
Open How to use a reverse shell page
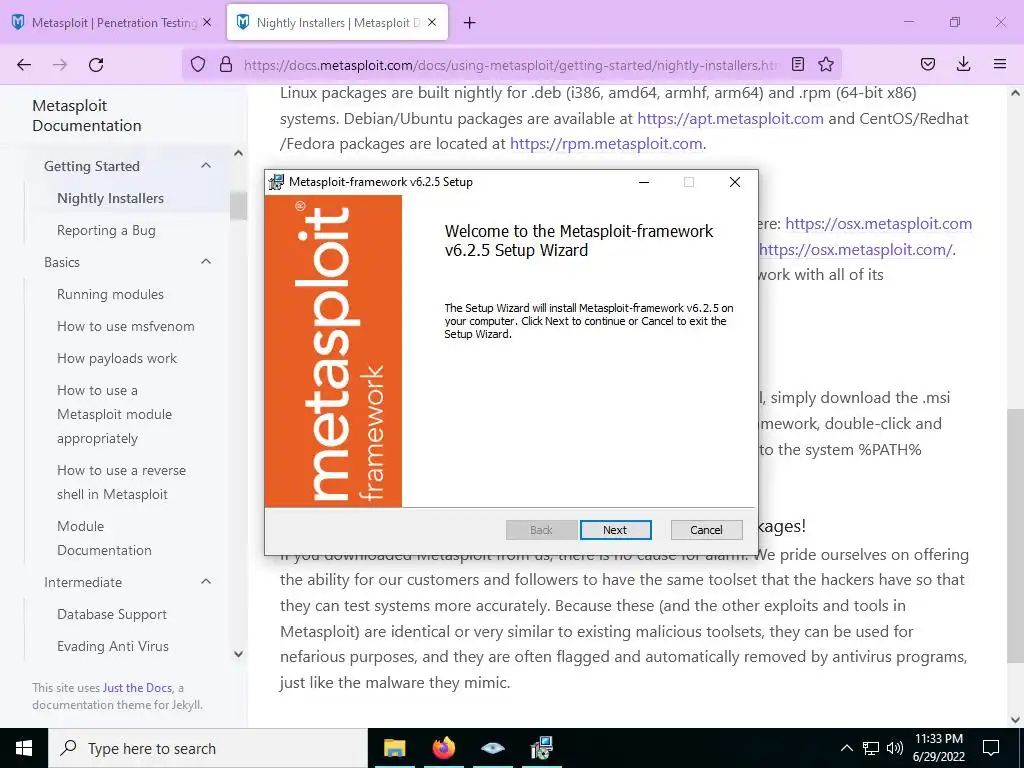pos(121,483)
